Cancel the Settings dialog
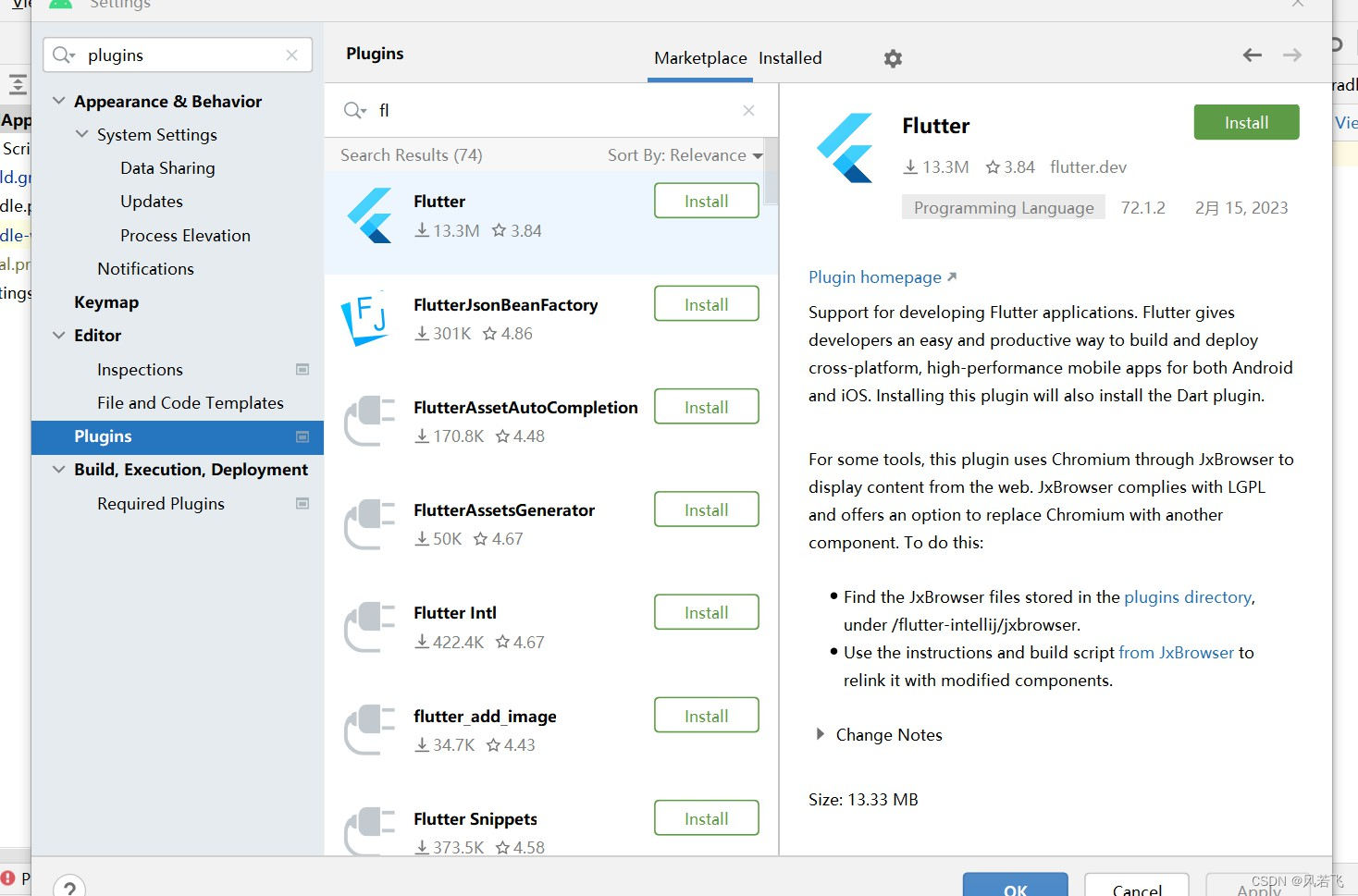Image resolution: width=1358 pixels, height=896 pixels. 1137,885
